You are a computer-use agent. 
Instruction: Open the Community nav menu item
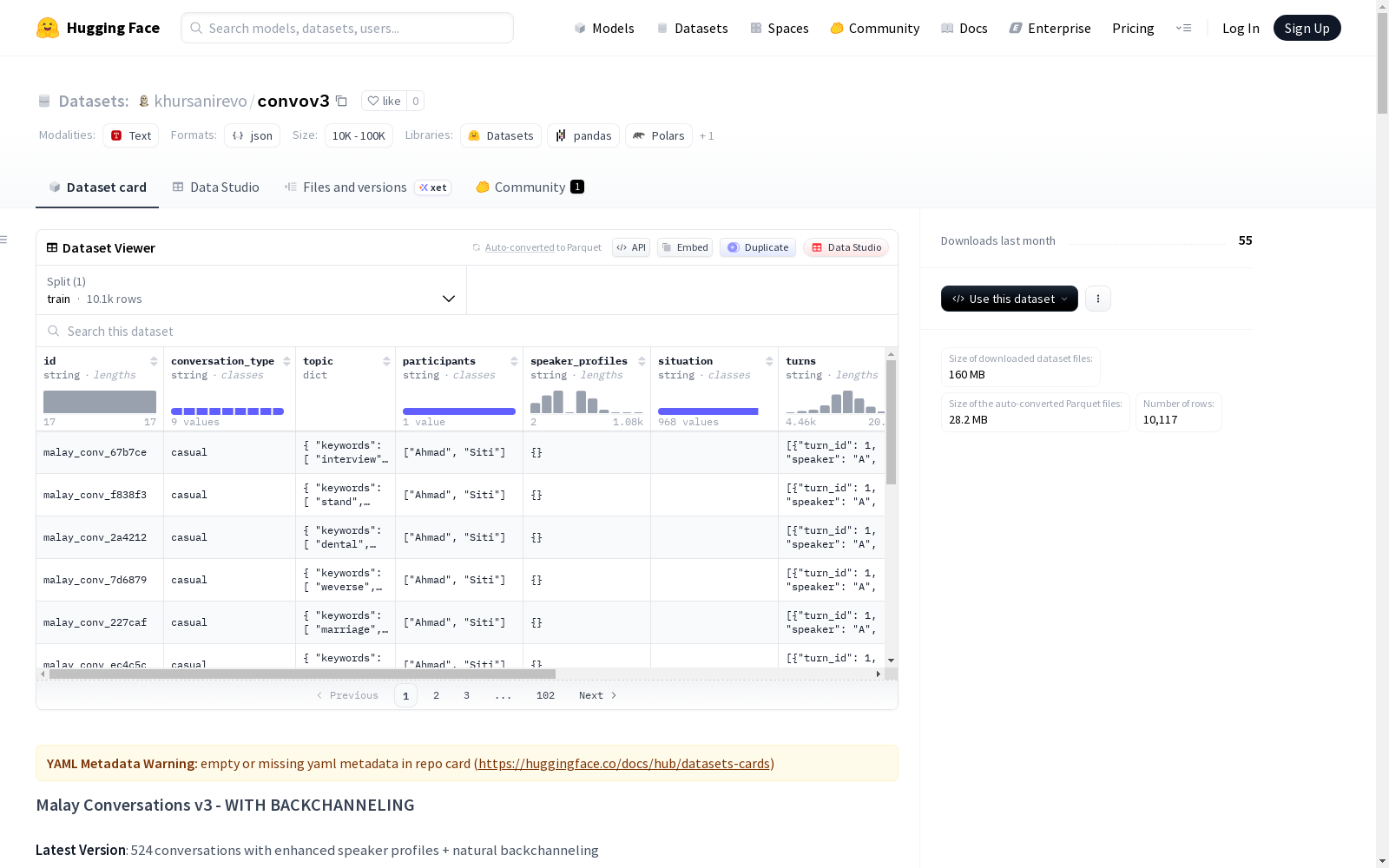pyautogui.click(x=875, y=28)
